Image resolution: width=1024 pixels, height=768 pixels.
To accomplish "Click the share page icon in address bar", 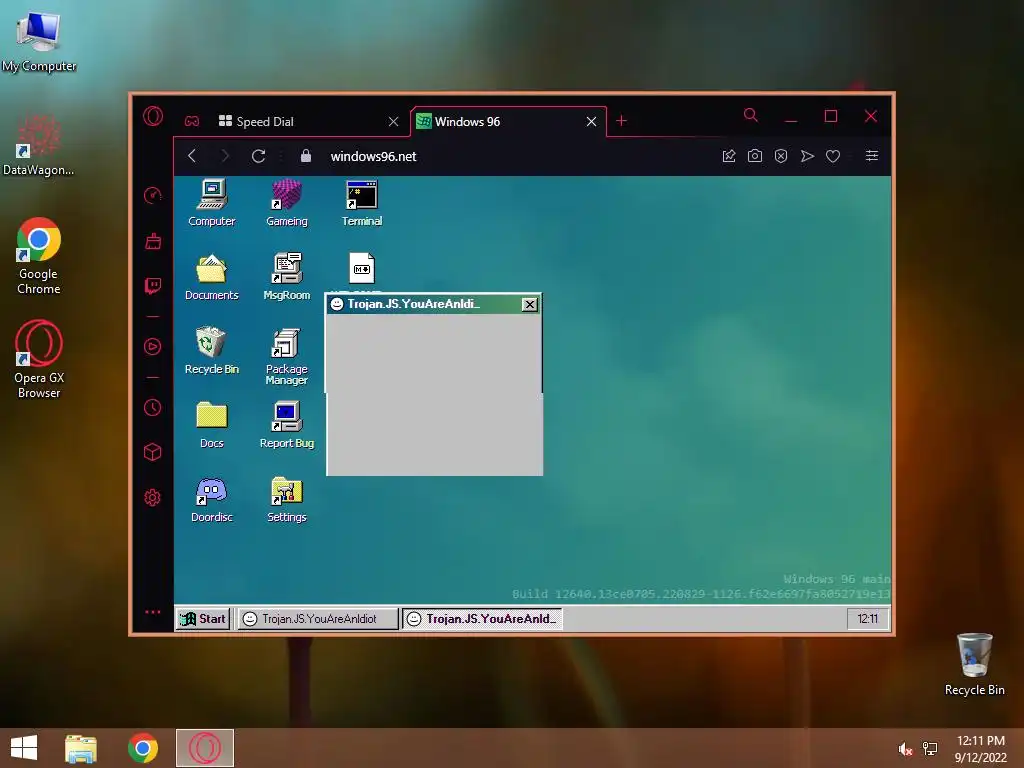I will tap(729, 156).
